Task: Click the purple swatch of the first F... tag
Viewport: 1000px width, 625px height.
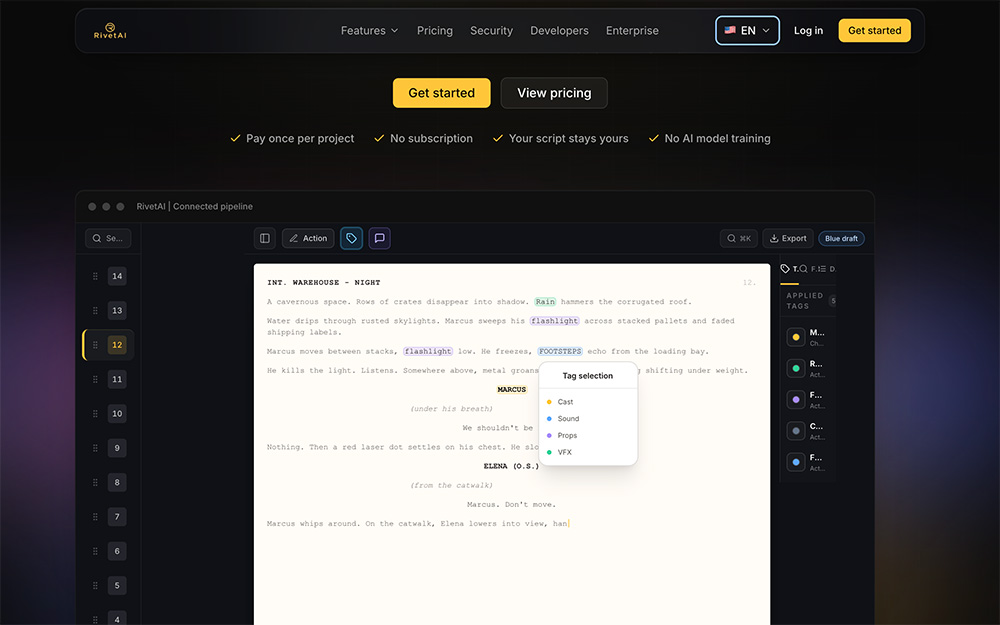Action: point(796,400)
